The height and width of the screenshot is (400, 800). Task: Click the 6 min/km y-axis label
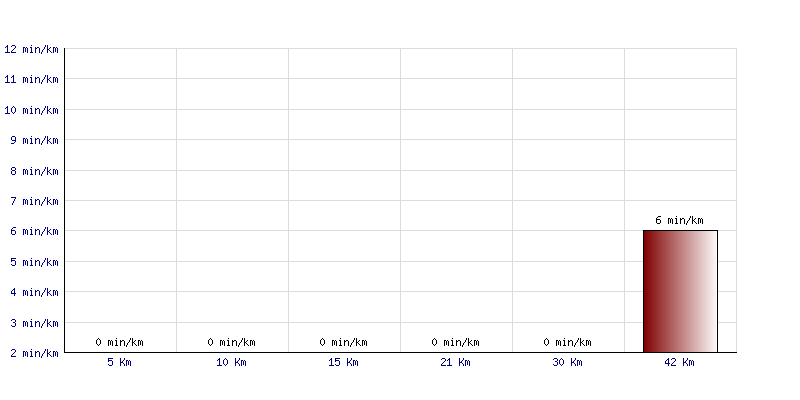(x=34, y=231)
